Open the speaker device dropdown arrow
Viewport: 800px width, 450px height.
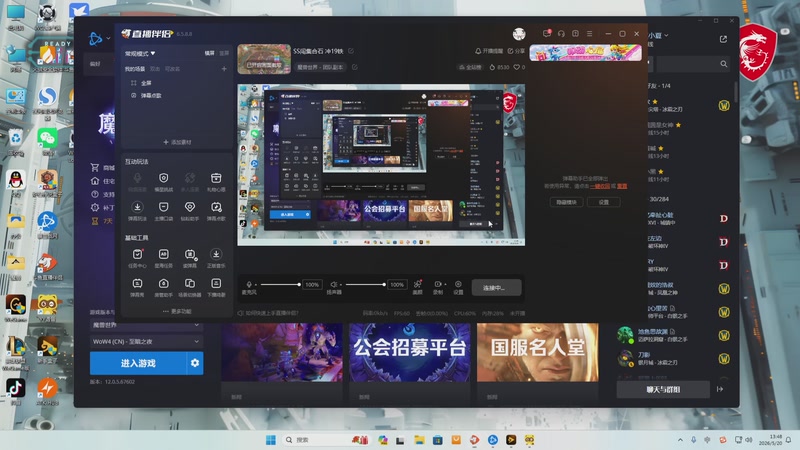point(340,284)
